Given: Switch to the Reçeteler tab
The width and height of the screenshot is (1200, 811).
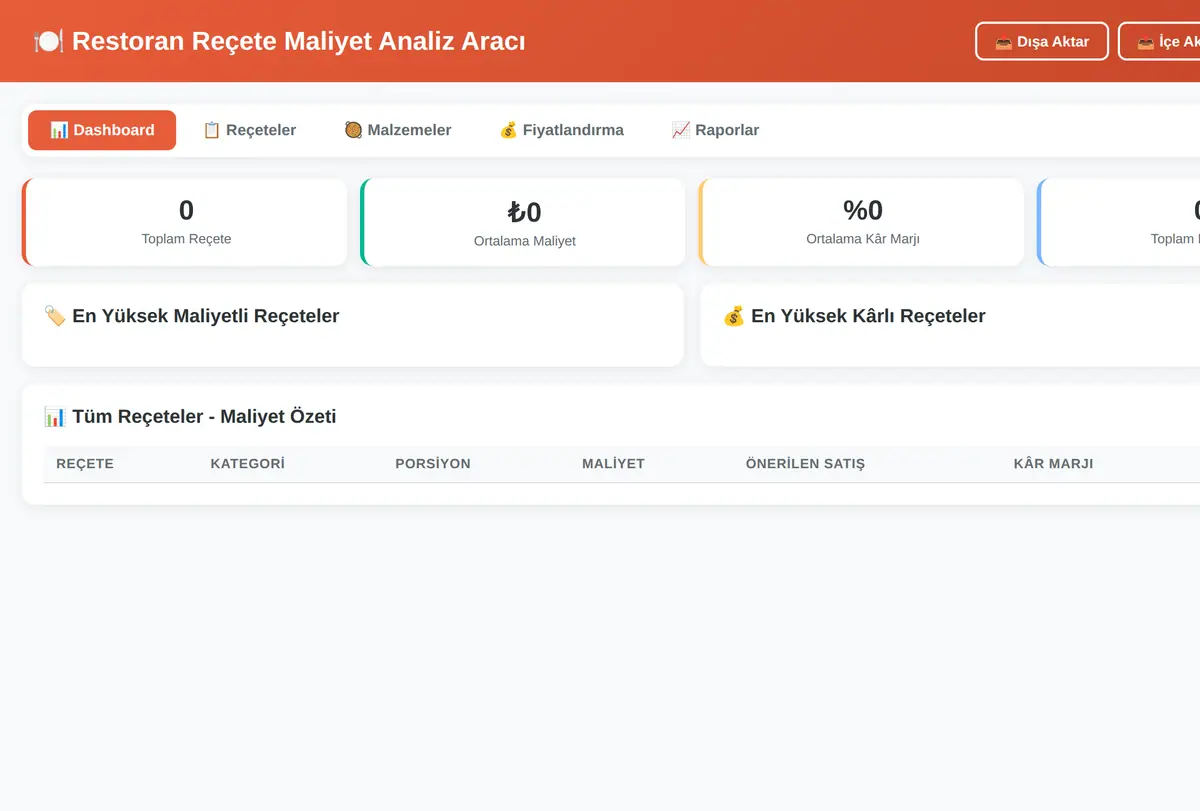Looking at the screenshot, I should 249,130.
